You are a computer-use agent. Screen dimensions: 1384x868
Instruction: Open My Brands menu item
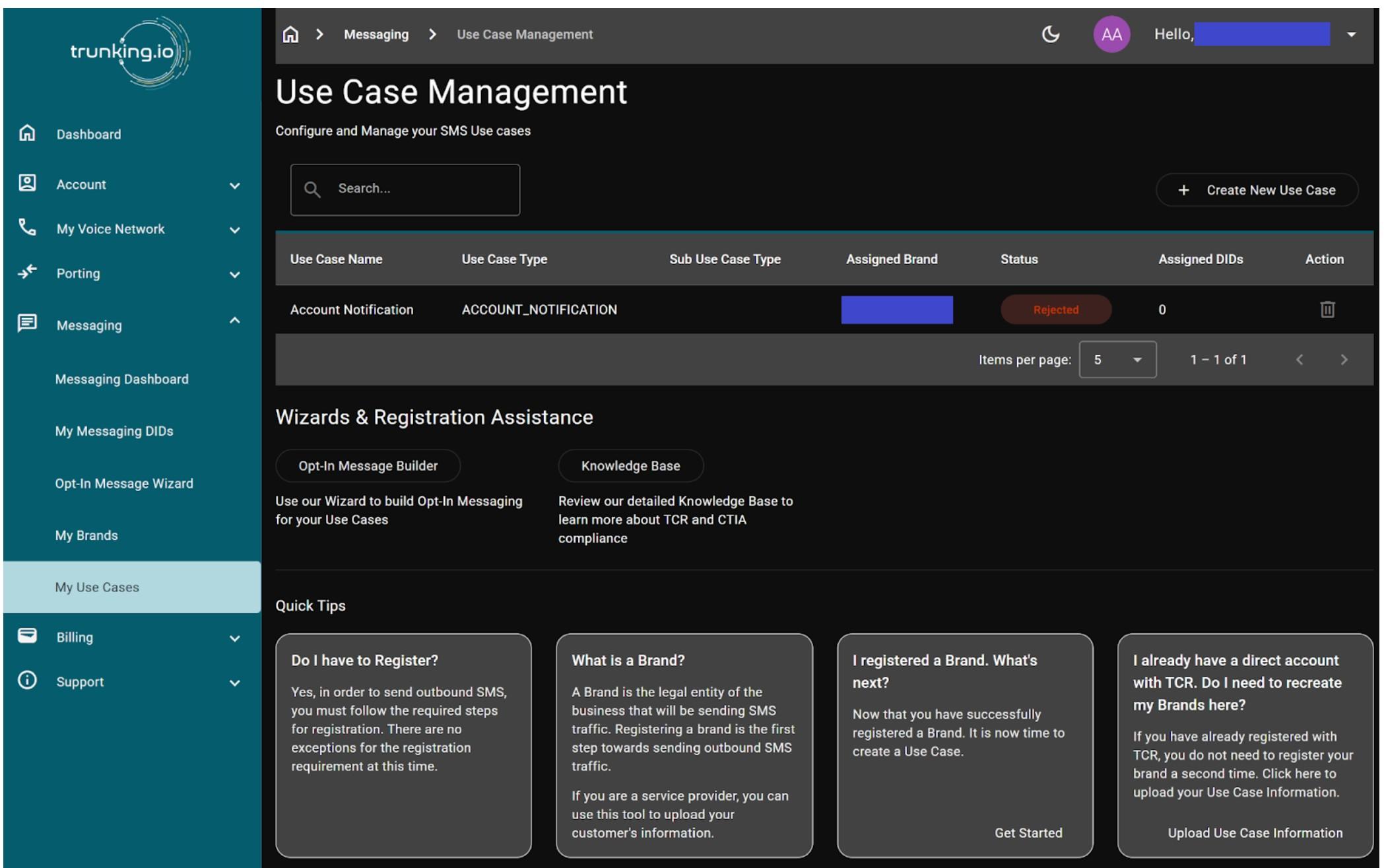pos(86,535)
